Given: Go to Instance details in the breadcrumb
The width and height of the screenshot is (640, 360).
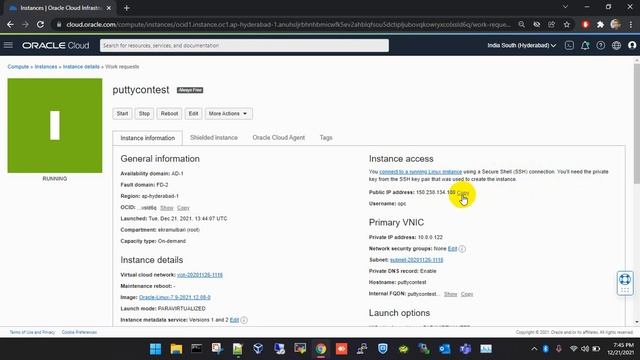Looking at the screenshot, I should point(81,67).
